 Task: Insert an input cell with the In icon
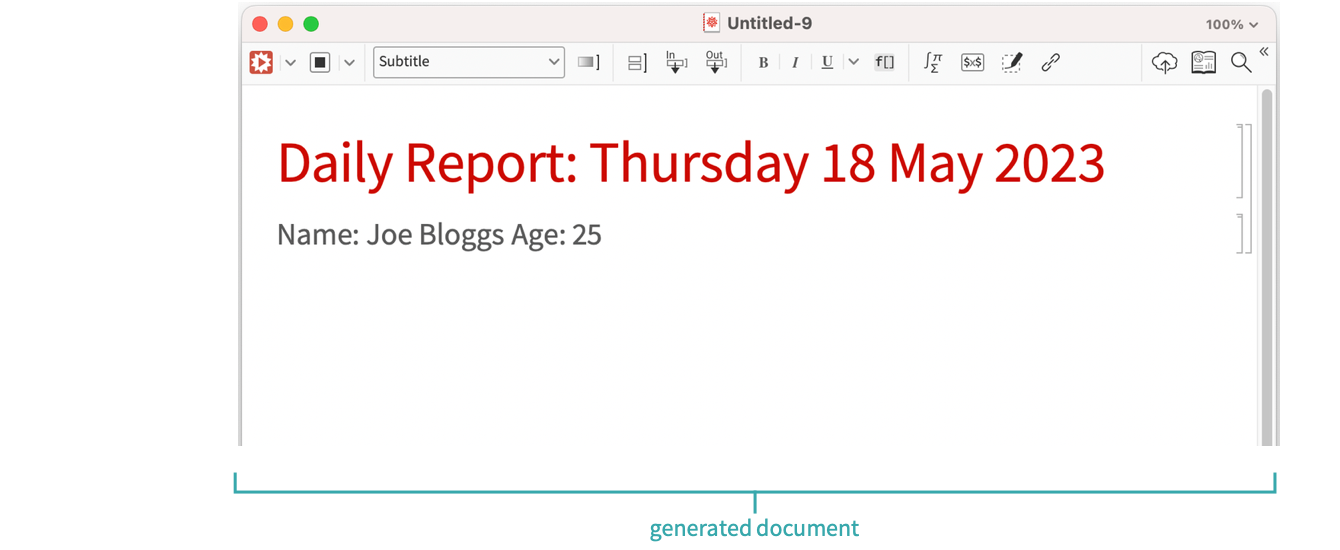pyautogui.click(x=676, y=62)
